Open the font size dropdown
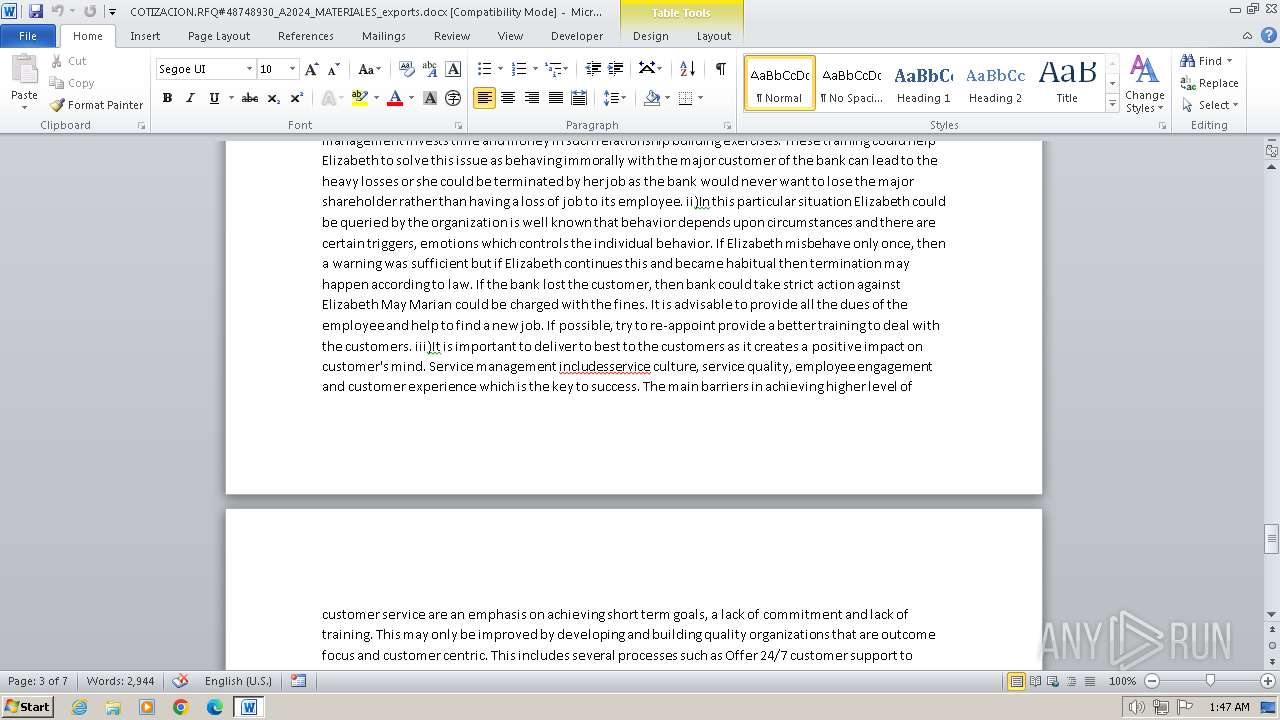This screenshot has width=1280, height=720. tap(292, 69)
